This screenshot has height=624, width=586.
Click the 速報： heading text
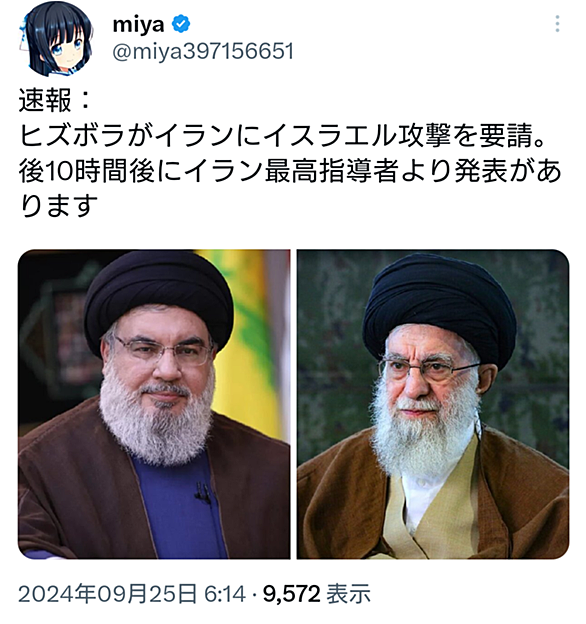point(55,100)
